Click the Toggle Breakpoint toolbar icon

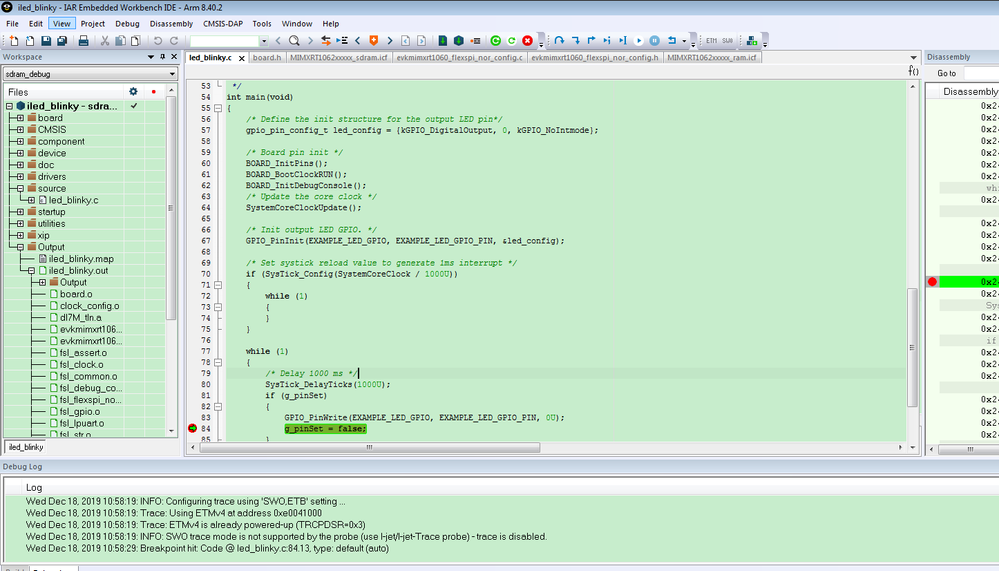tap(475, 41)
